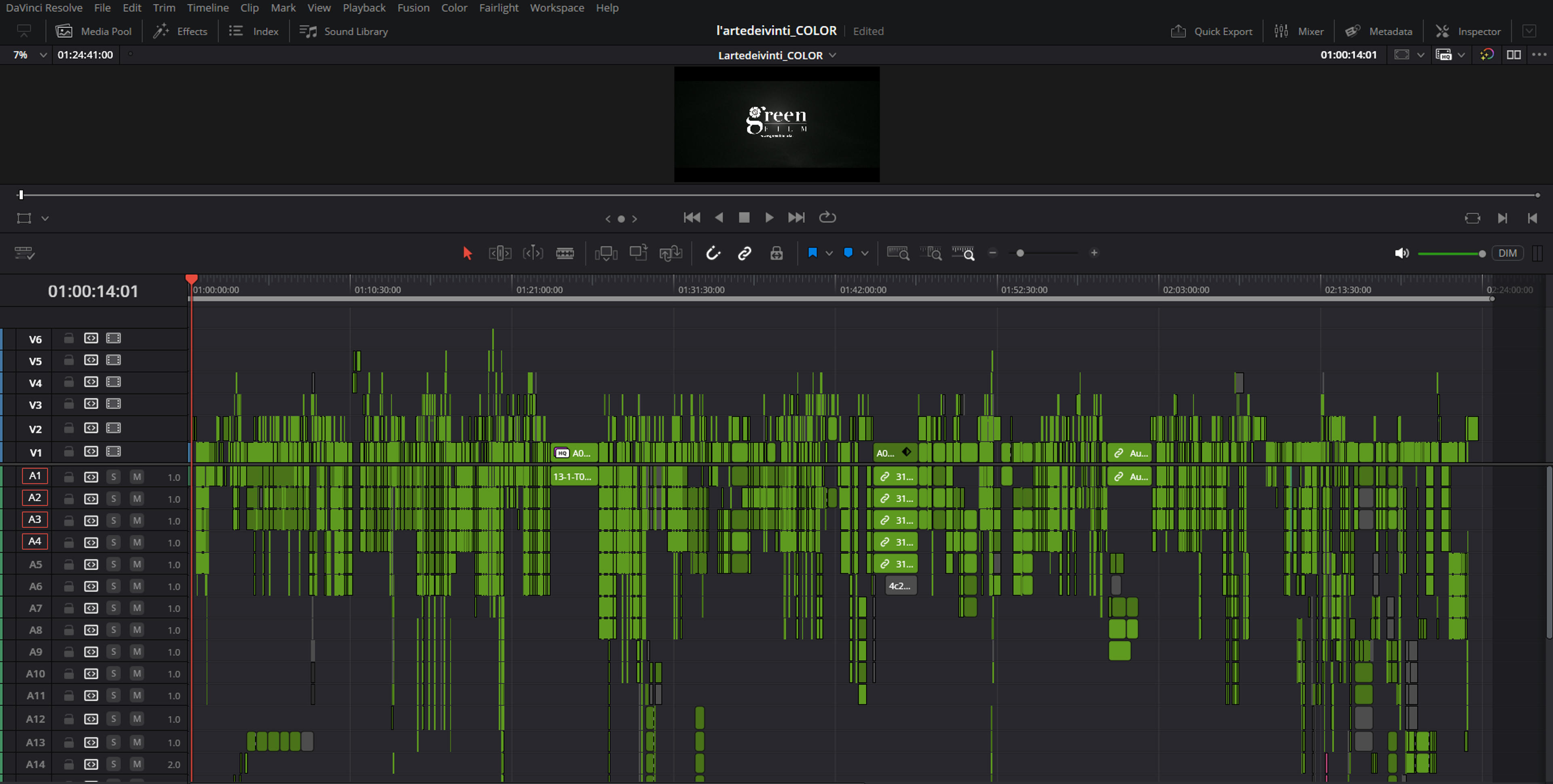This screenshot has width=1553, height=784.
Task: Toggle Loop playback button
Action: [x=828, y=218]
